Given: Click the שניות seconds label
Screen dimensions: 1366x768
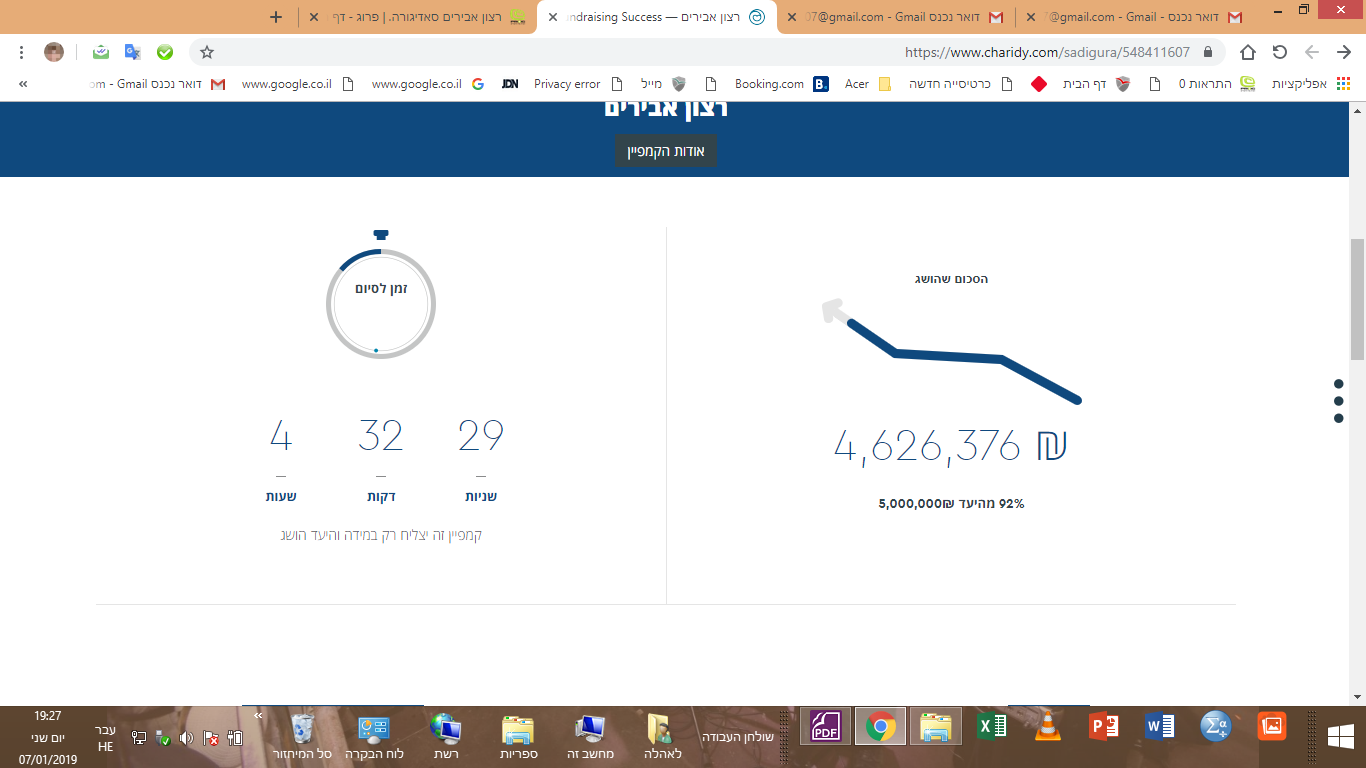Looking at the screenshot, I should click(x=481, y=497).
